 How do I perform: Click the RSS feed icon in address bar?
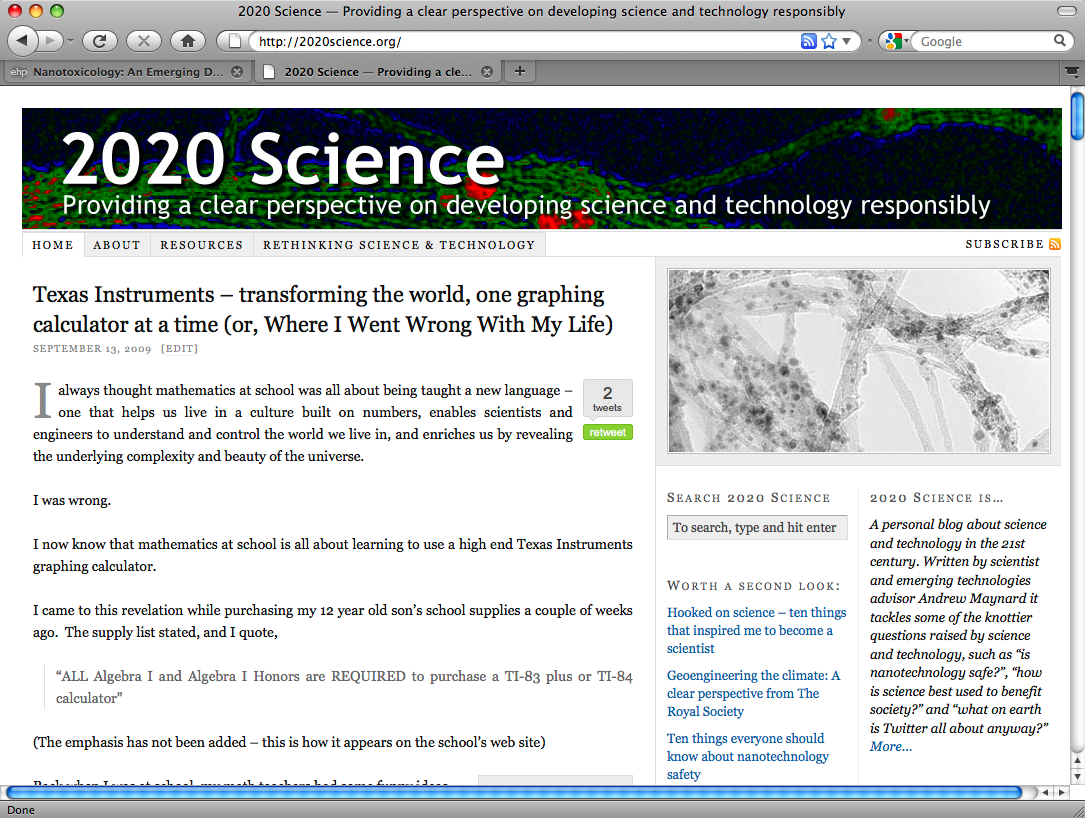click(x=808, y=42)
